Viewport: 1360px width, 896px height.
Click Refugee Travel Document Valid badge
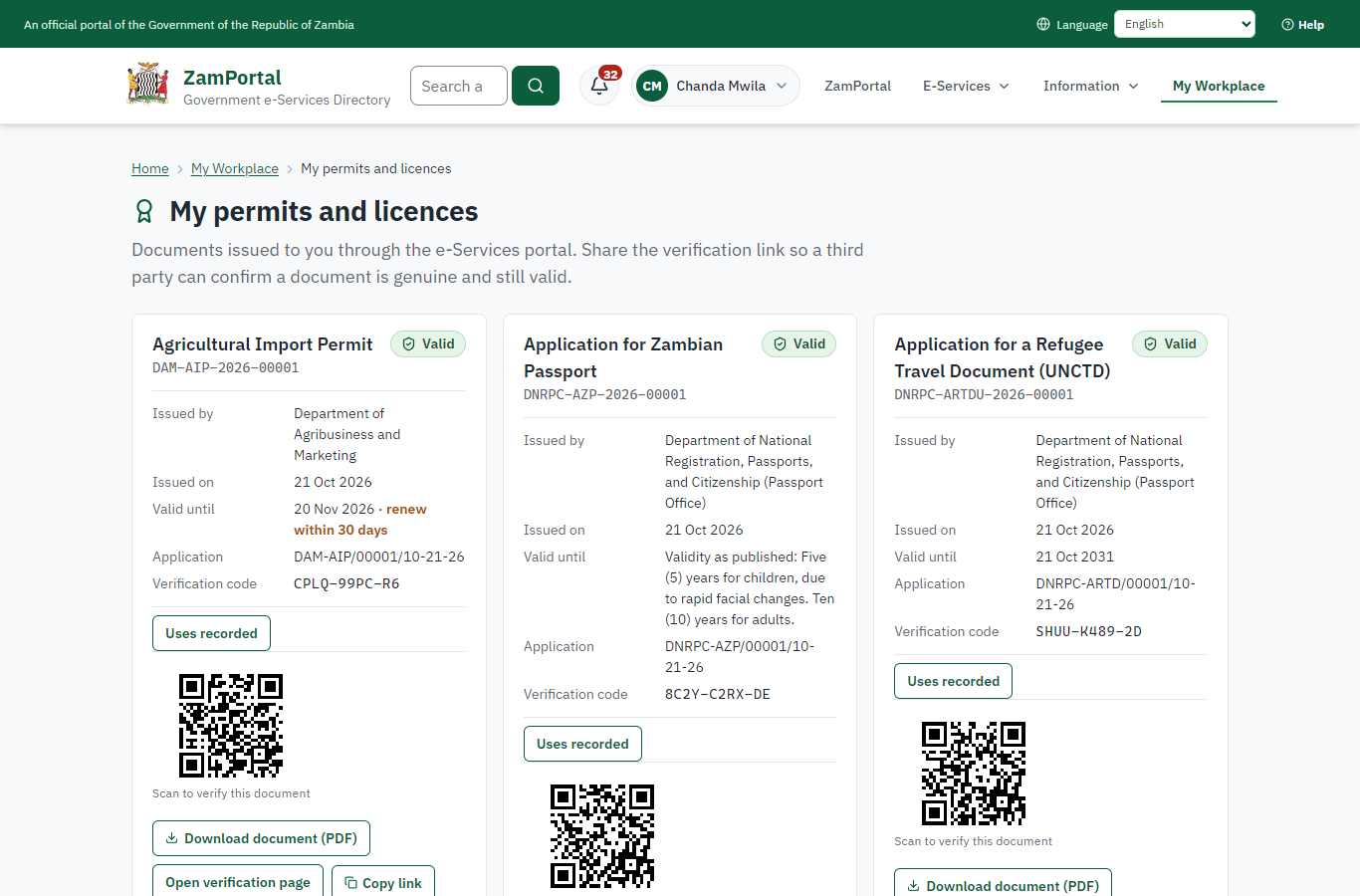tap(1170, 344)
